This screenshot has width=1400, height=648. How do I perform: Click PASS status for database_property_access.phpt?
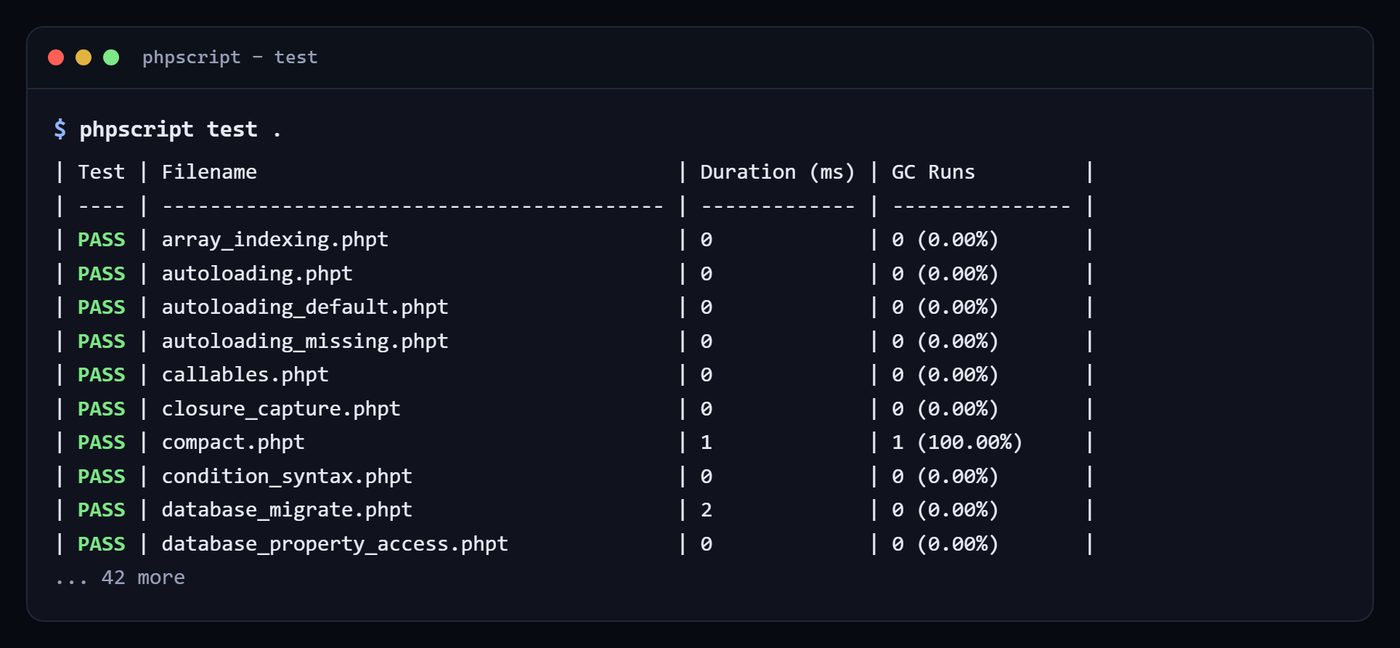101,544
